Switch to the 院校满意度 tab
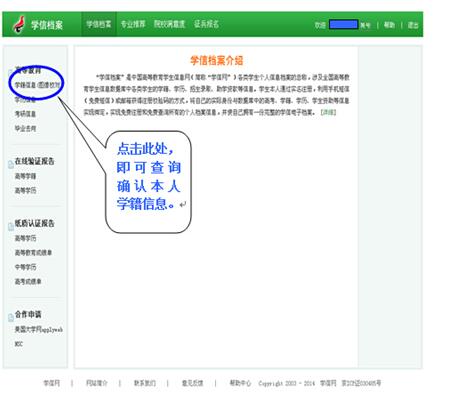The width and height of the screenshot is (476, 413). tap(169, 24)
